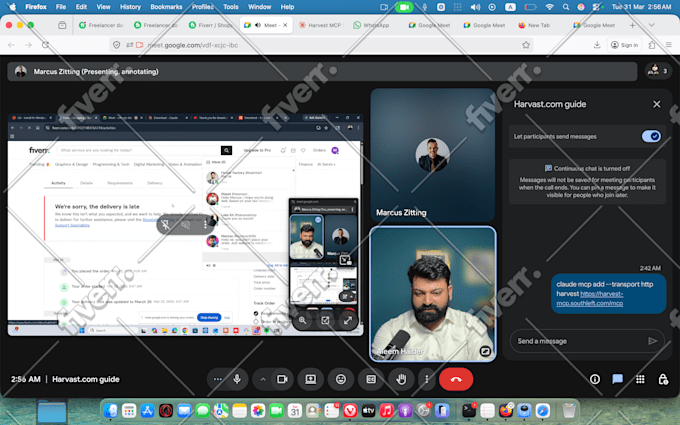Open More options in call controls
The image size is (680, 425).
pyautogui.click(x=427, y=379)
